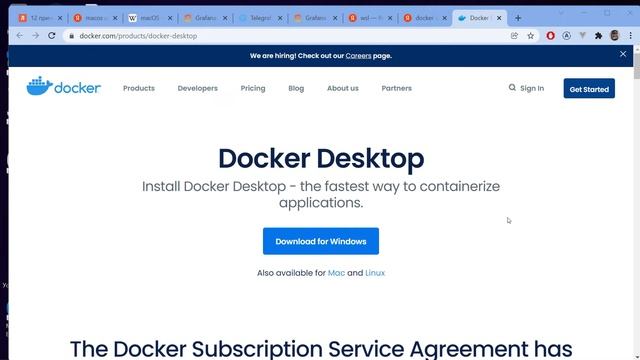
Task: Open the Products navigation menu
Action: point(139,88)
